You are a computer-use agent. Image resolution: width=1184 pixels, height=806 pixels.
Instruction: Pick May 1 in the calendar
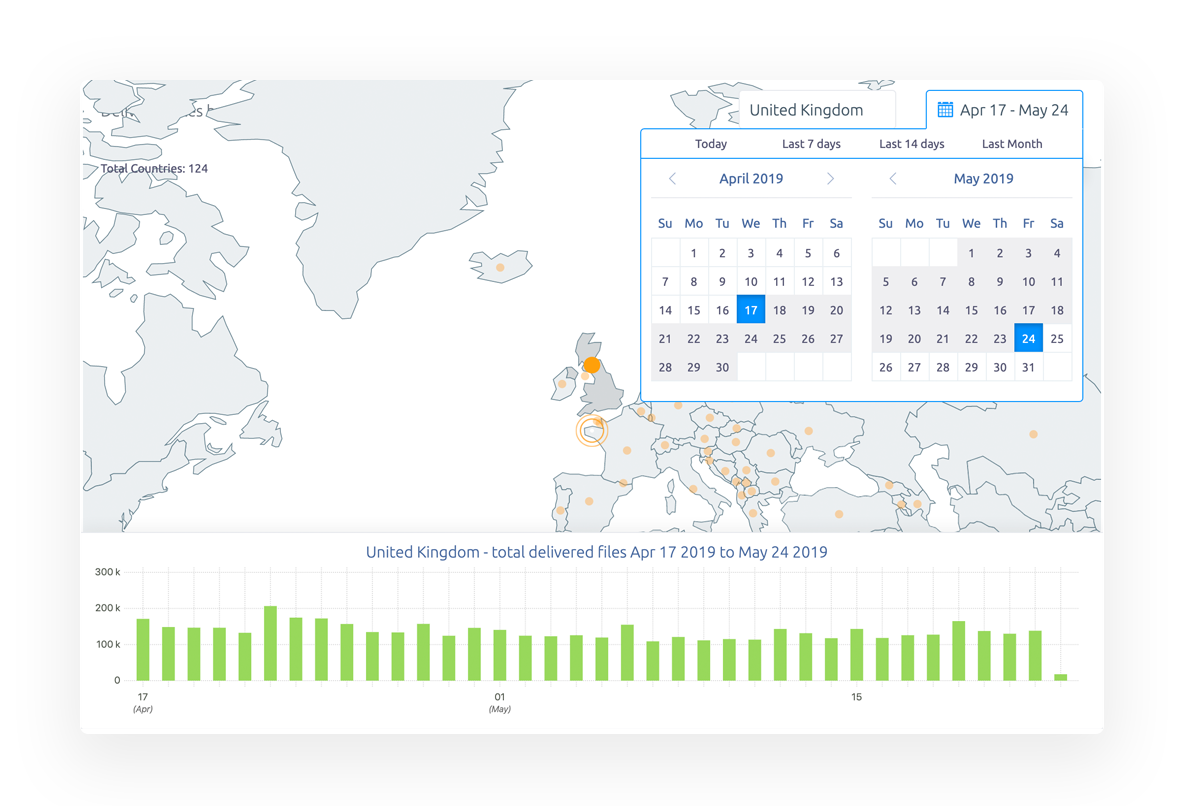971,253
